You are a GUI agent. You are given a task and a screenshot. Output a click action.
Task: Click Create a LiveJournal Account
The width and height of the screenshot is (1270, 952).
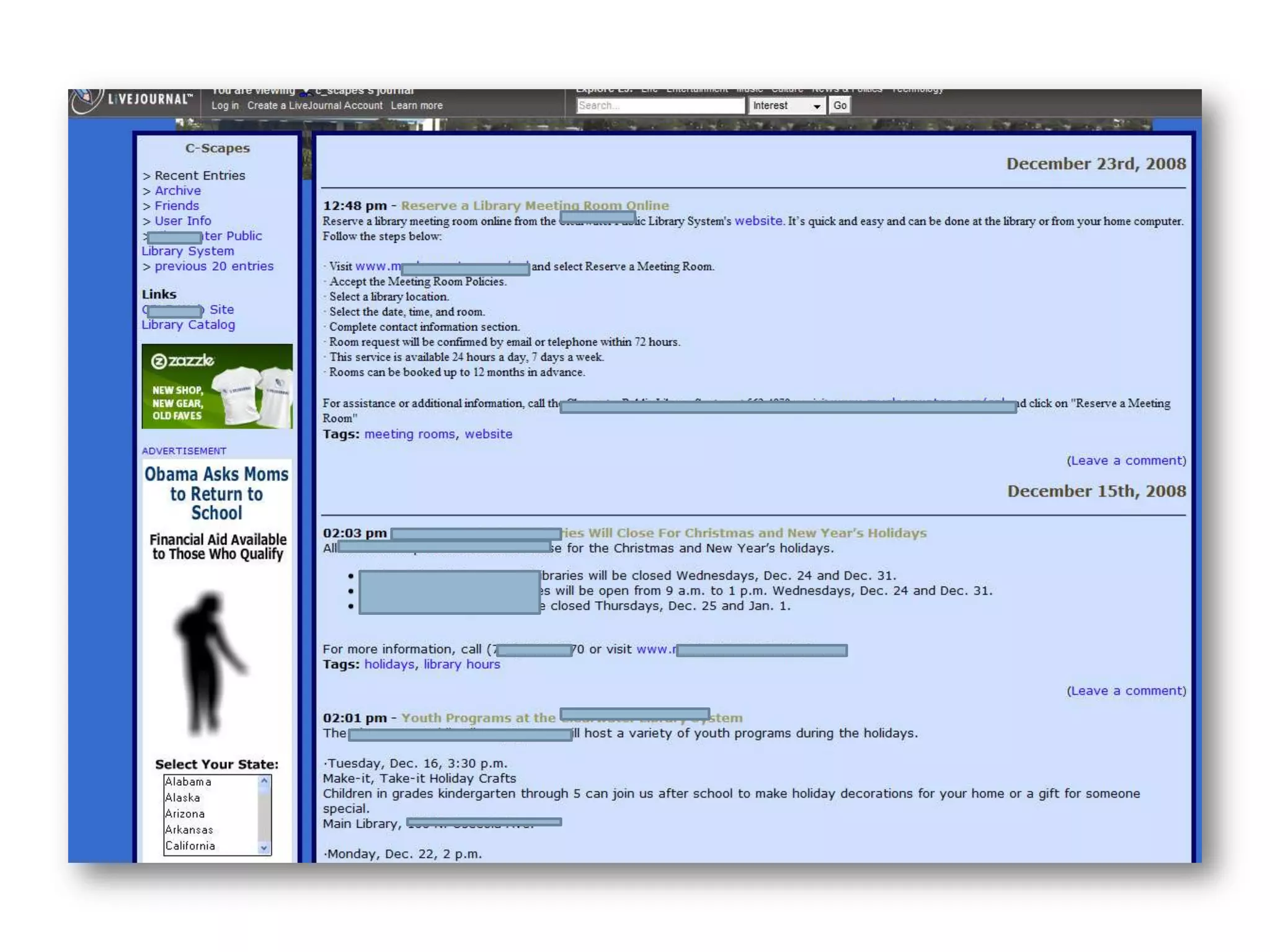tap(314, 106)
